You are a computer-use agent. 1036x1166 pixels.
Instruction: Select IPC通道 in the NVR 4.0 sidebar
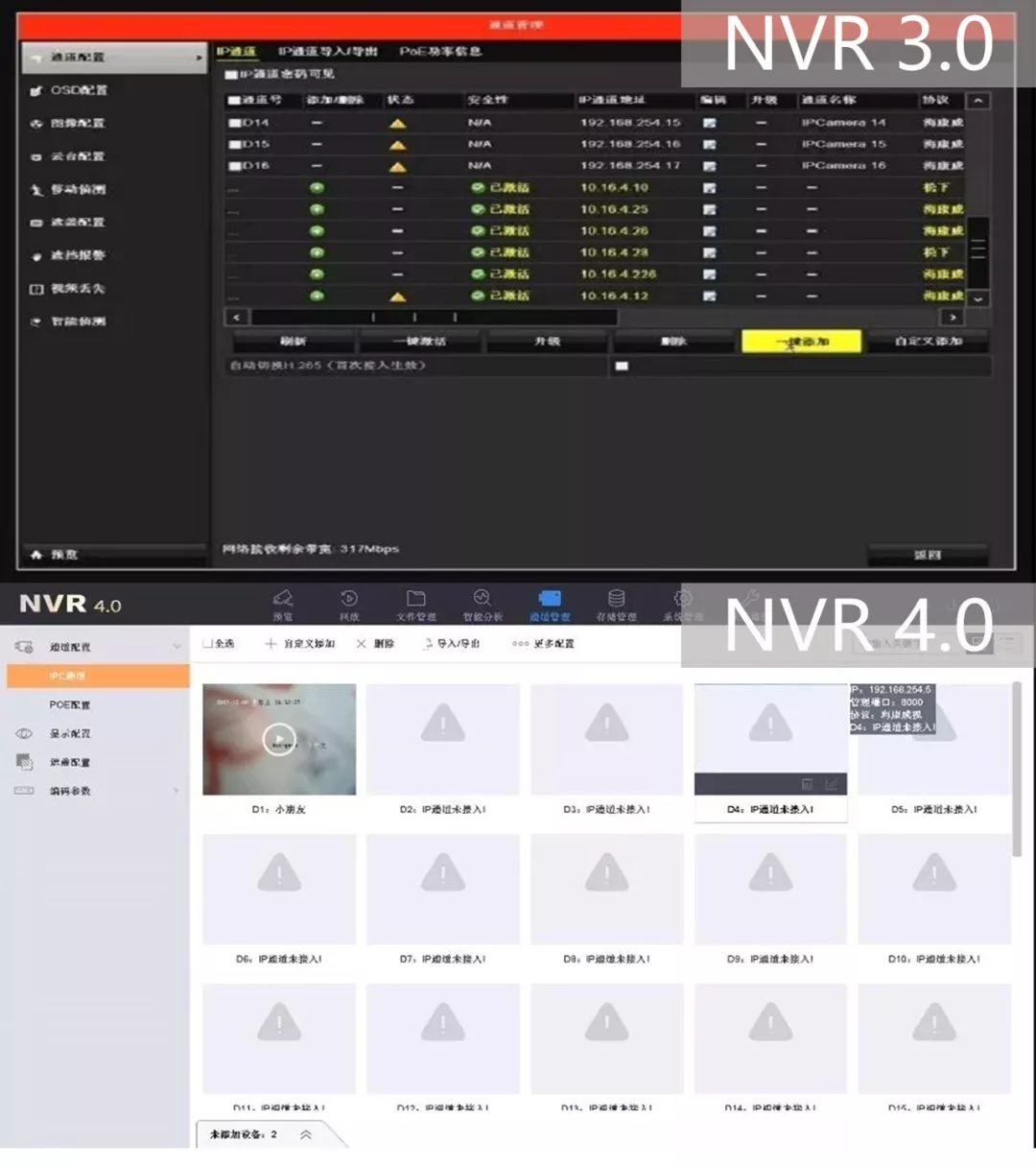(98, 677)
